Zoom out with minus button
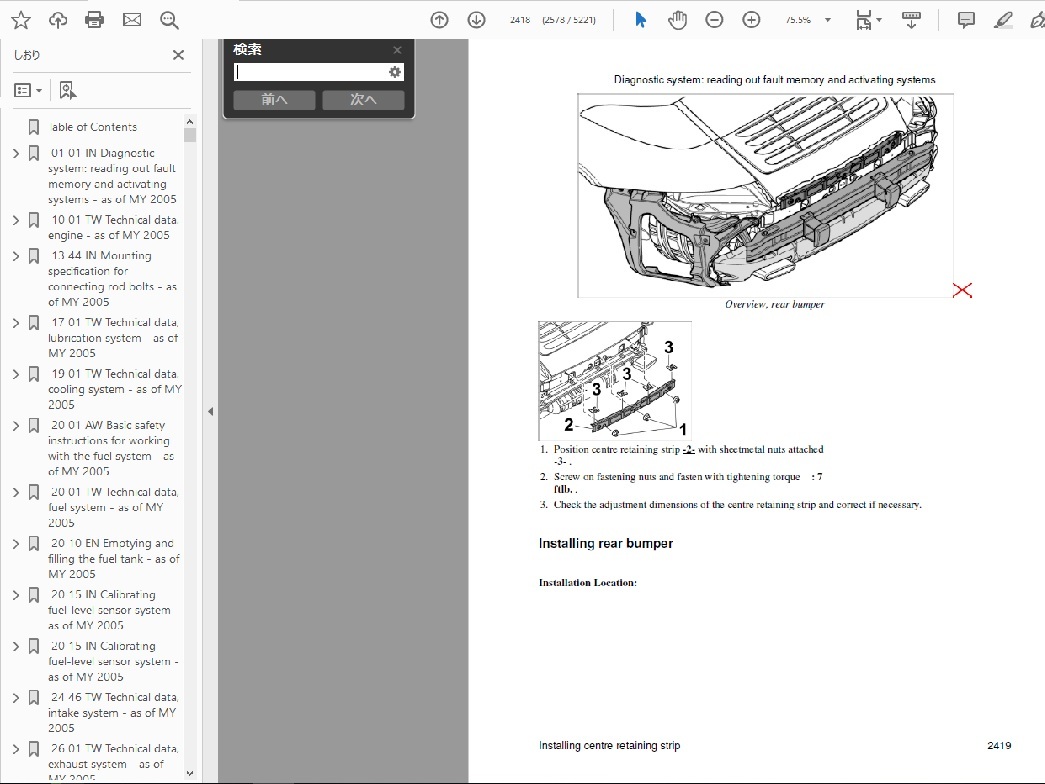 tap(714, 20)
